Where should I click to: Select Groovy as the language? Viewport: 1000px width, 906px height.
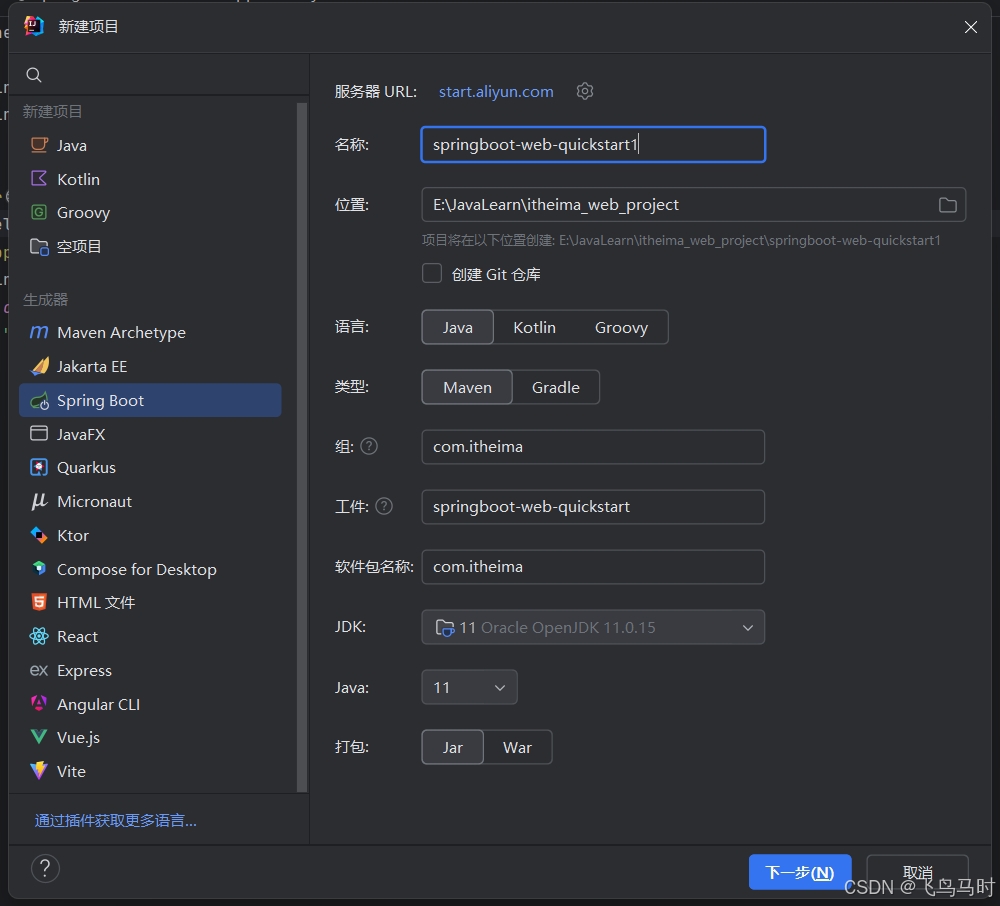point(621,327)
